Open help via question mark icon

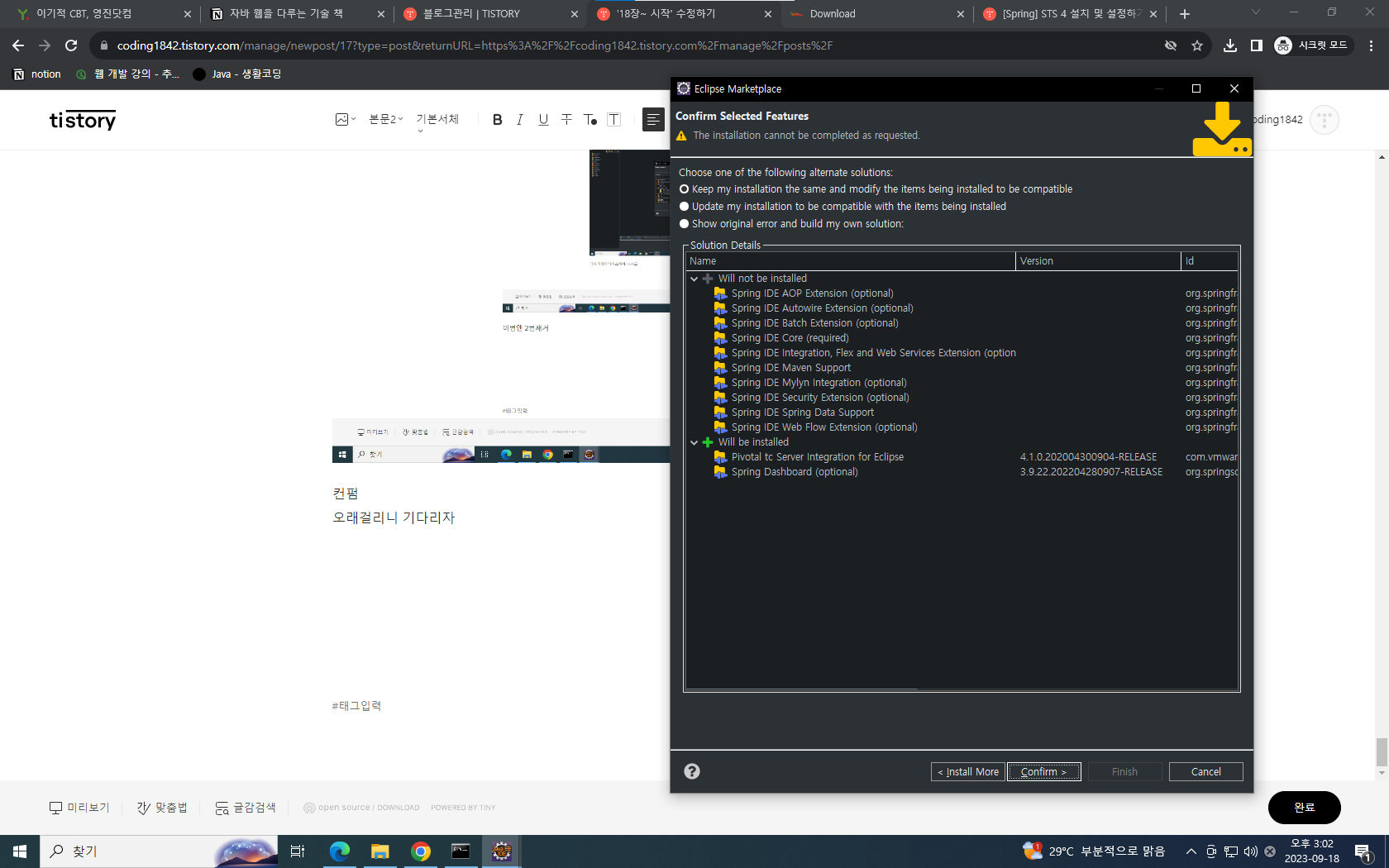[x=692, y=771]
